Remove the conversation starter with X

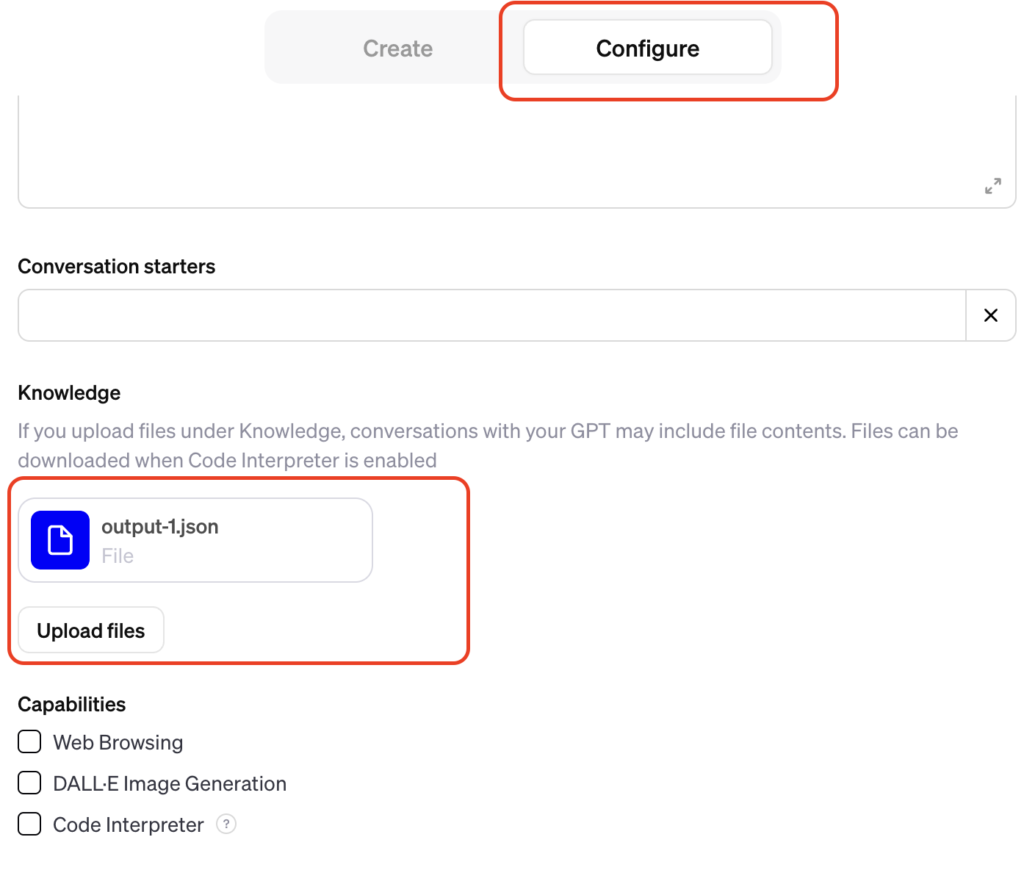point(990,315)
